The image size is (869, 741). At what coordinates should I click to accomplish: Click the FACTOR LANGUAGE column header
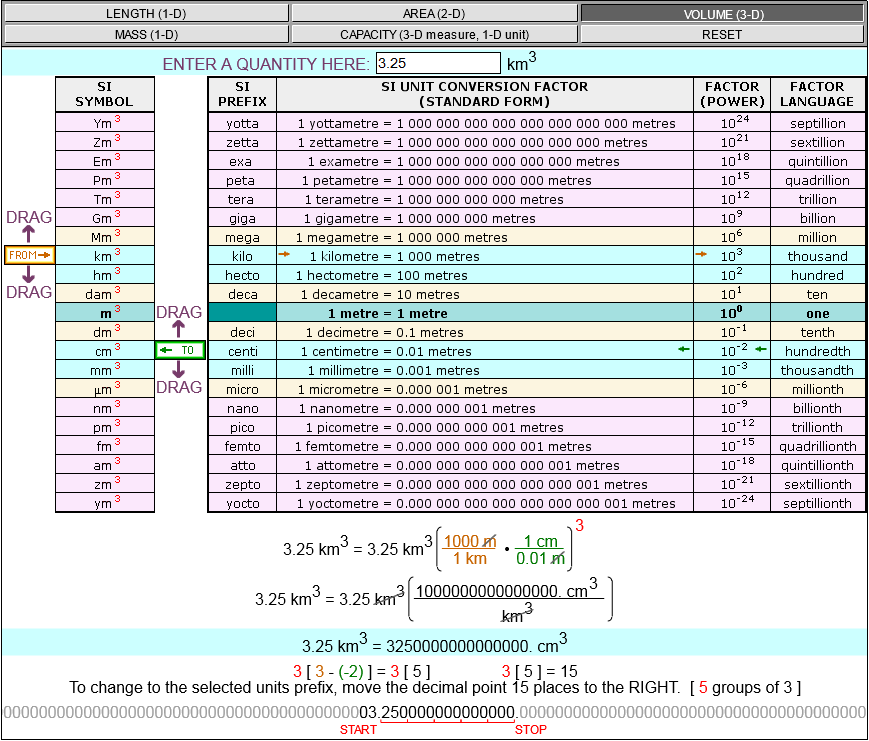[x=816, y=94]
